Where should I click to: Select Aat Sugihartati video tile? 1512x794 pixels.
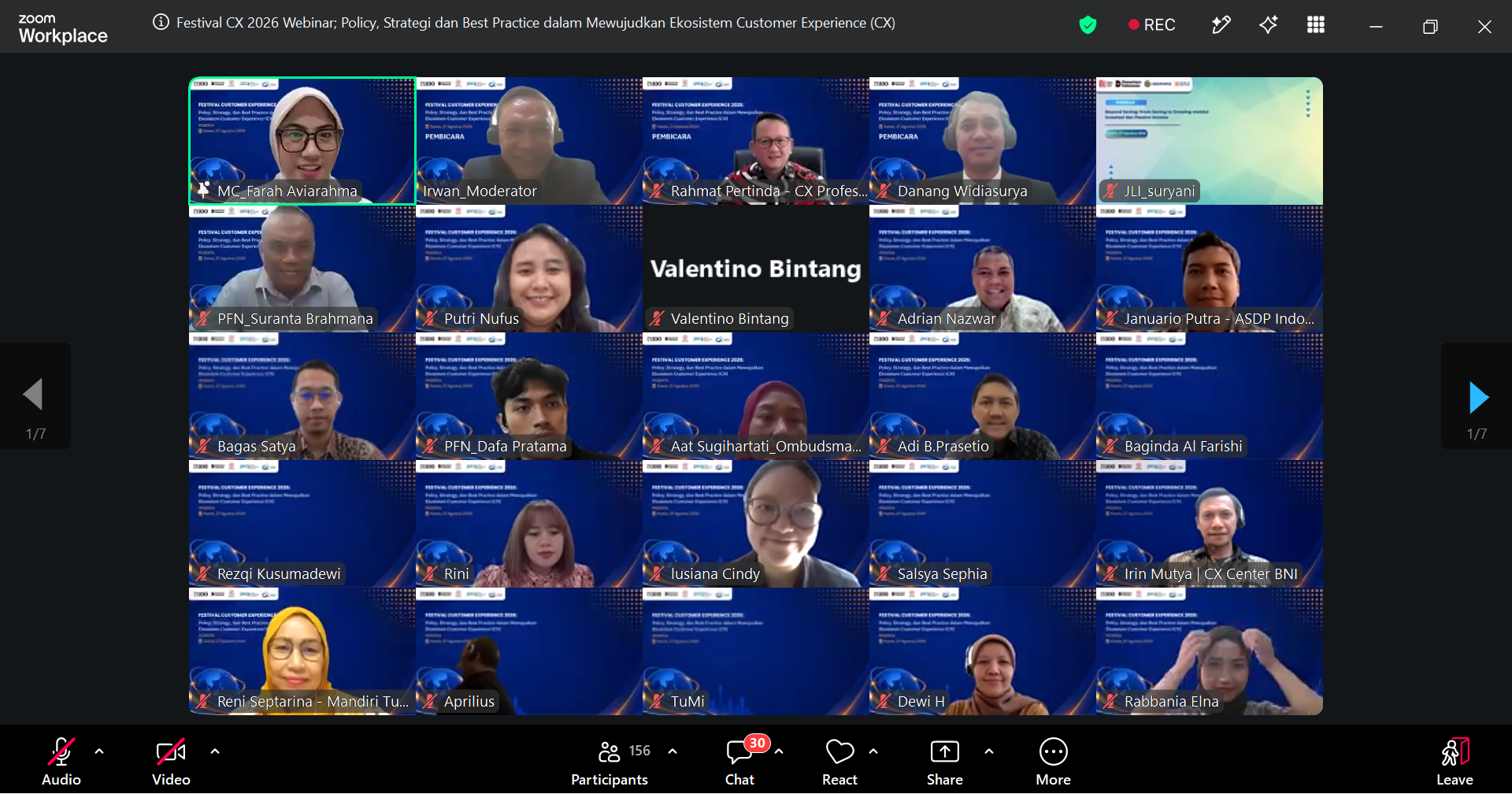coord(756,396)
